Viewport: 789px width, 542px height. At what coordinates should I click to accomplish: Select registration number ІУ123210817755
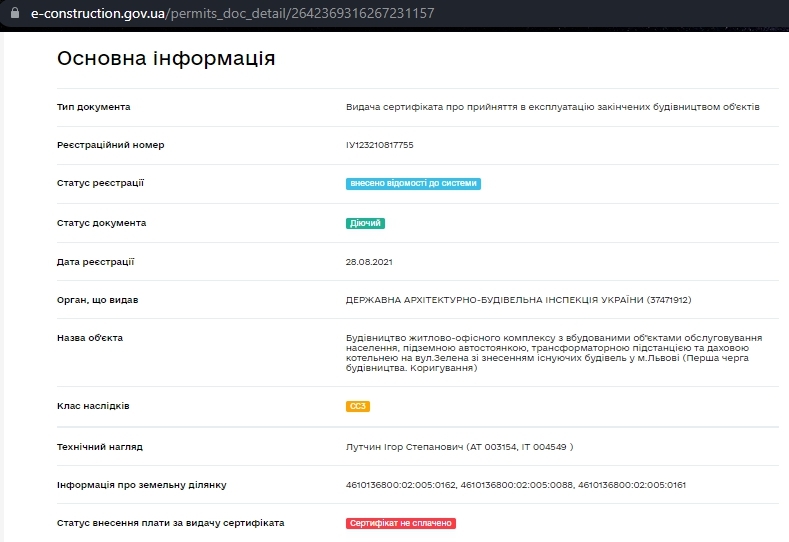379,145
